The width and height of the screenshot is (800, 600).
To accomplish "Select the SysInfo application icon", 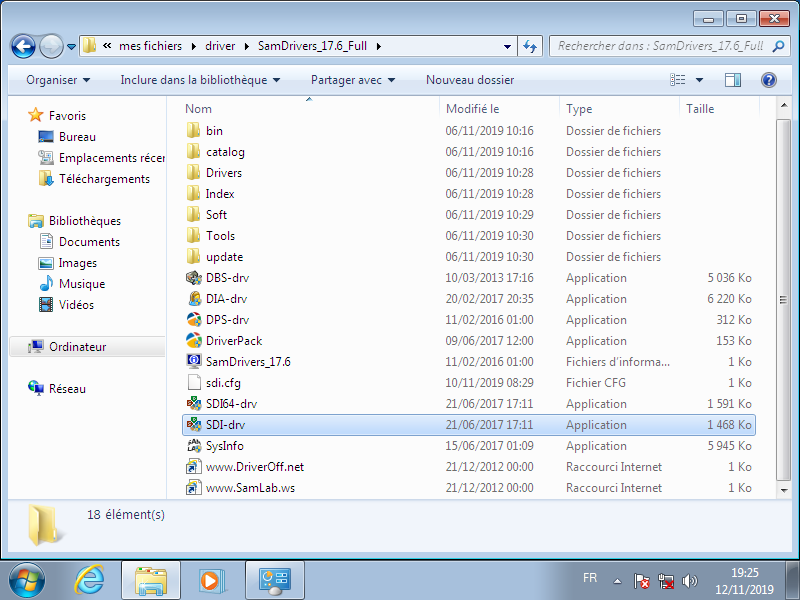I will click(194, 446).
